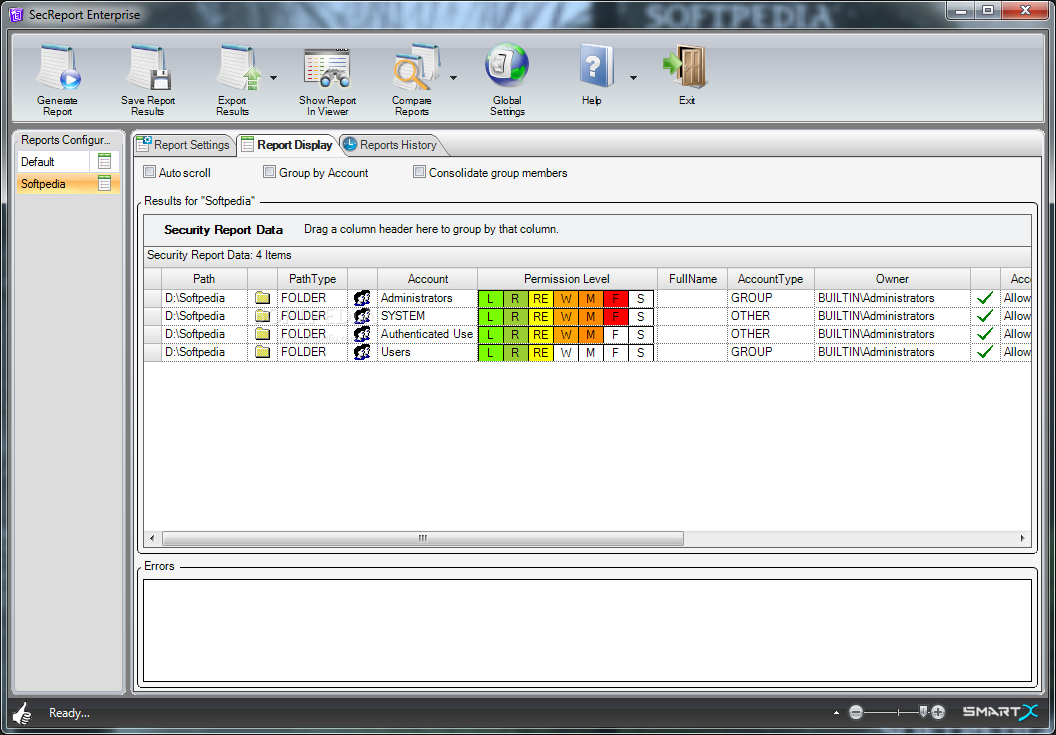Viewport: 1056px width, 735px height.
Task: Click red F permission in Administrators row
Action: tap(616, 298)
